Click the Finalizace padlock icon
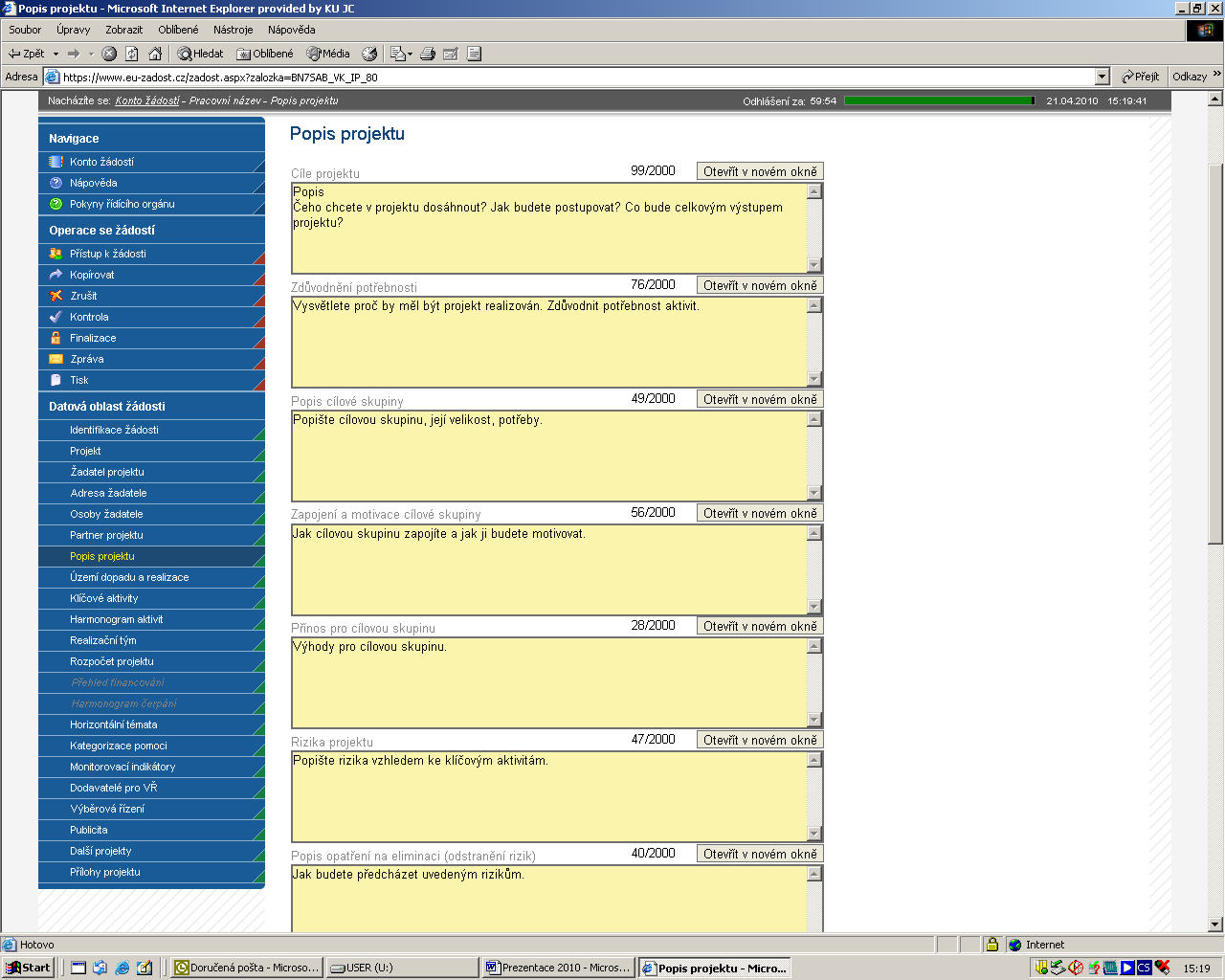 coord(56,338)
